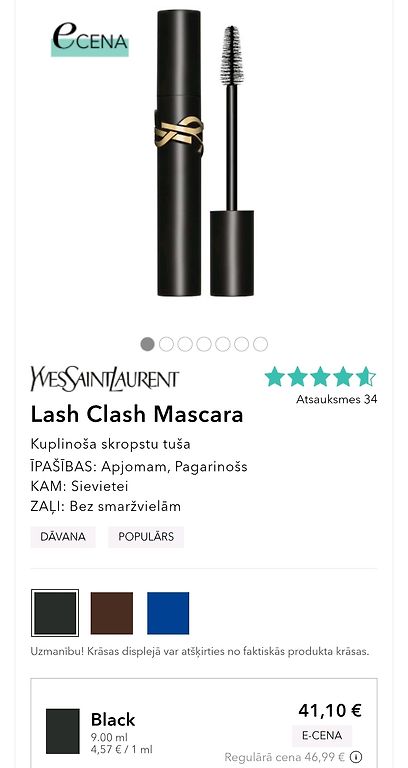The height and width of the screenshot is (768, 408).
Task: Click the E-CENA logo badge
Action: tap(90, 39)
